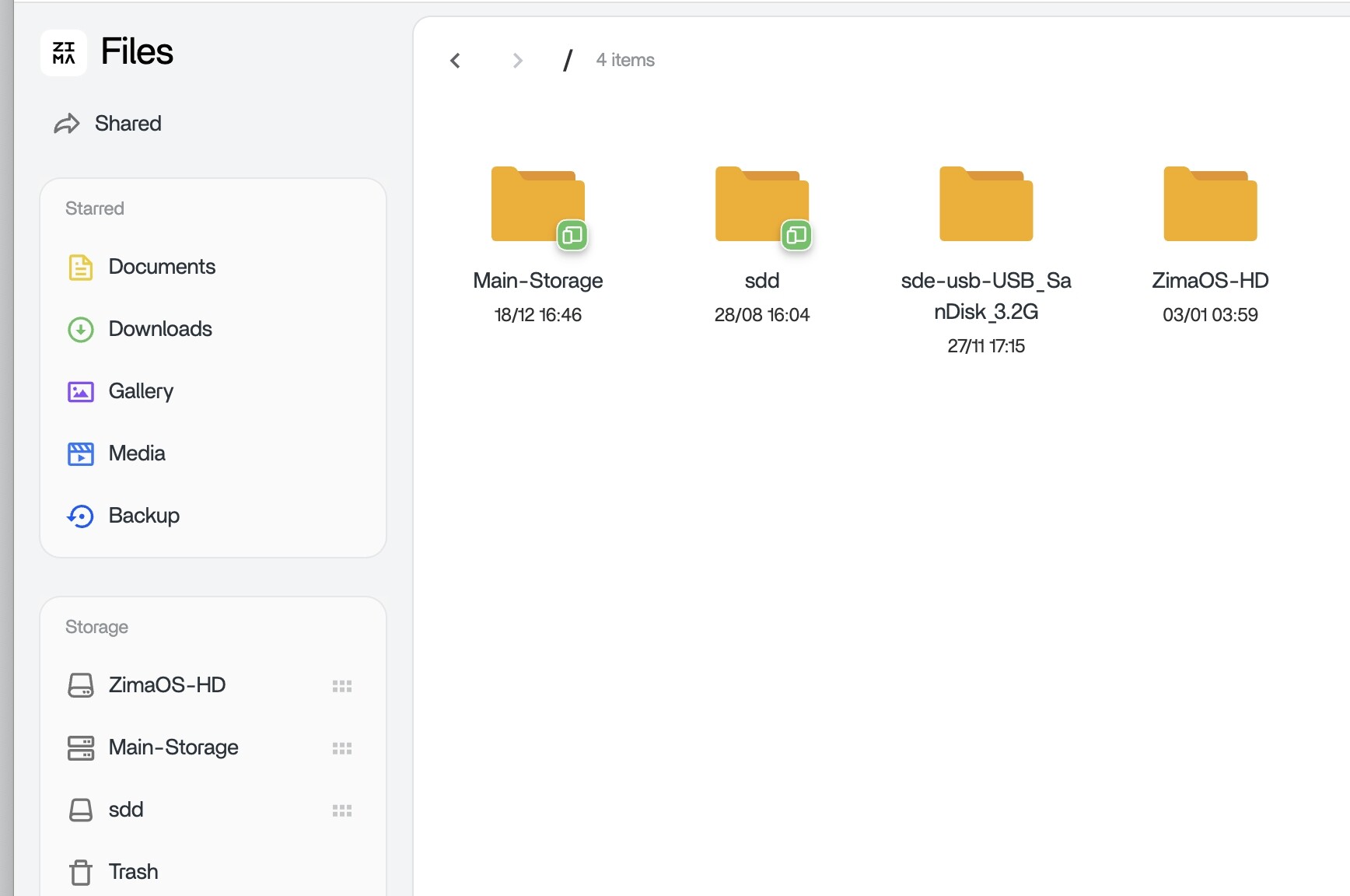Select Main-Storage in sidebar
Screen dimensions: 1350x896
(x=173, y=747)
